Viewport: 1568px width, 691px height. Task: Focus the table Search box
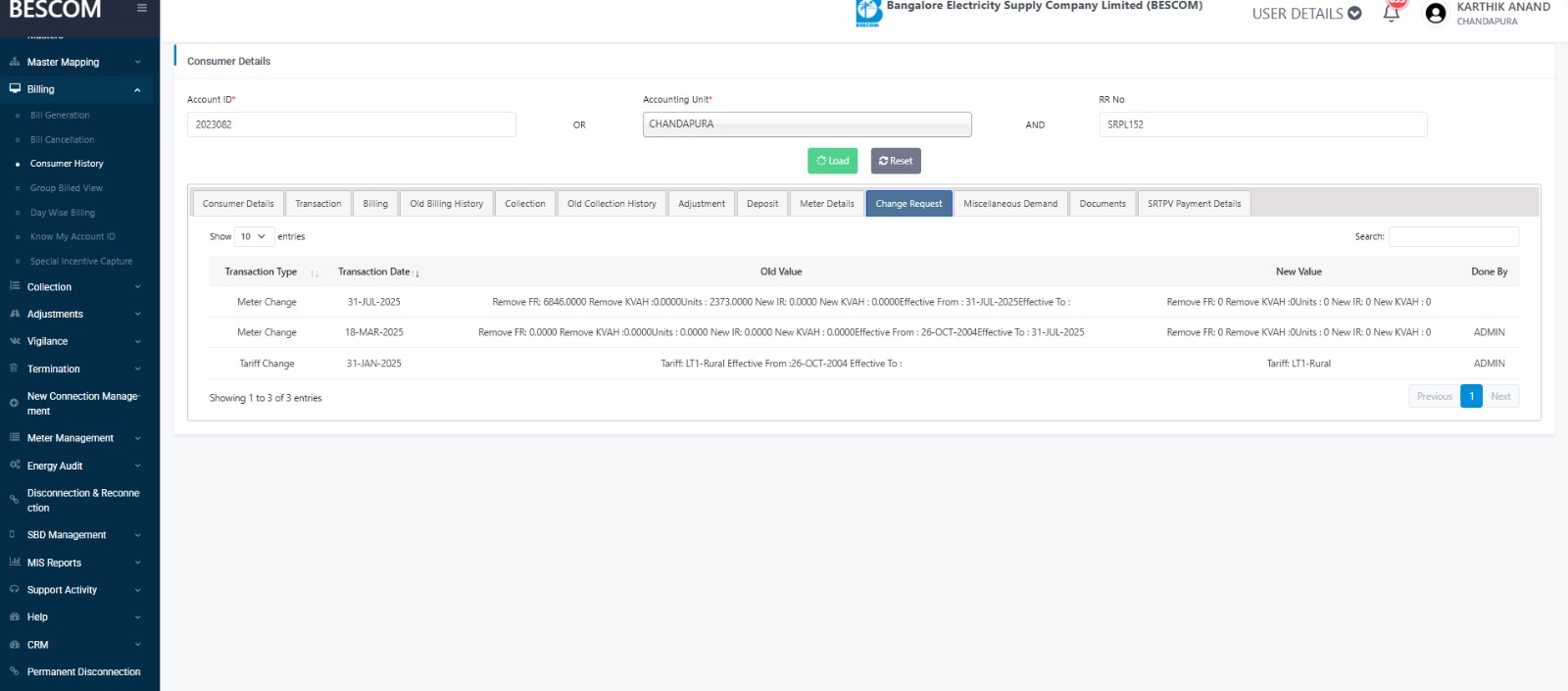coord(1453,236)
